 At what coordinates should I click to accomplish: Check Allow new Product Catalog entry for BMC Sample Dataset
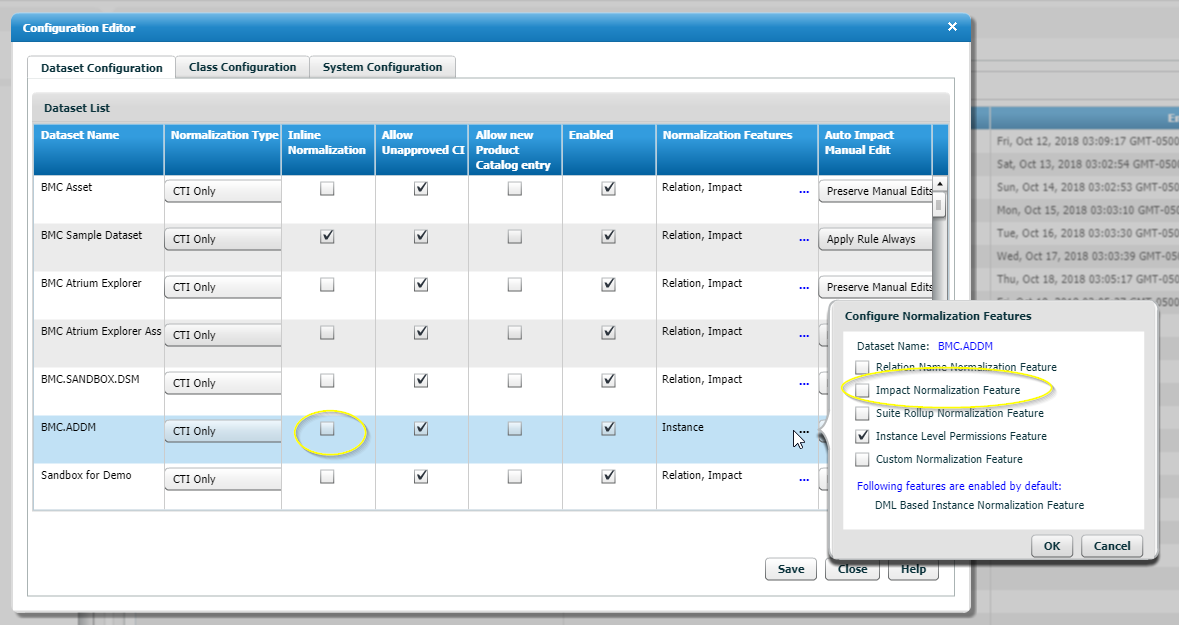pyautogui.click(x=514, y=236)
